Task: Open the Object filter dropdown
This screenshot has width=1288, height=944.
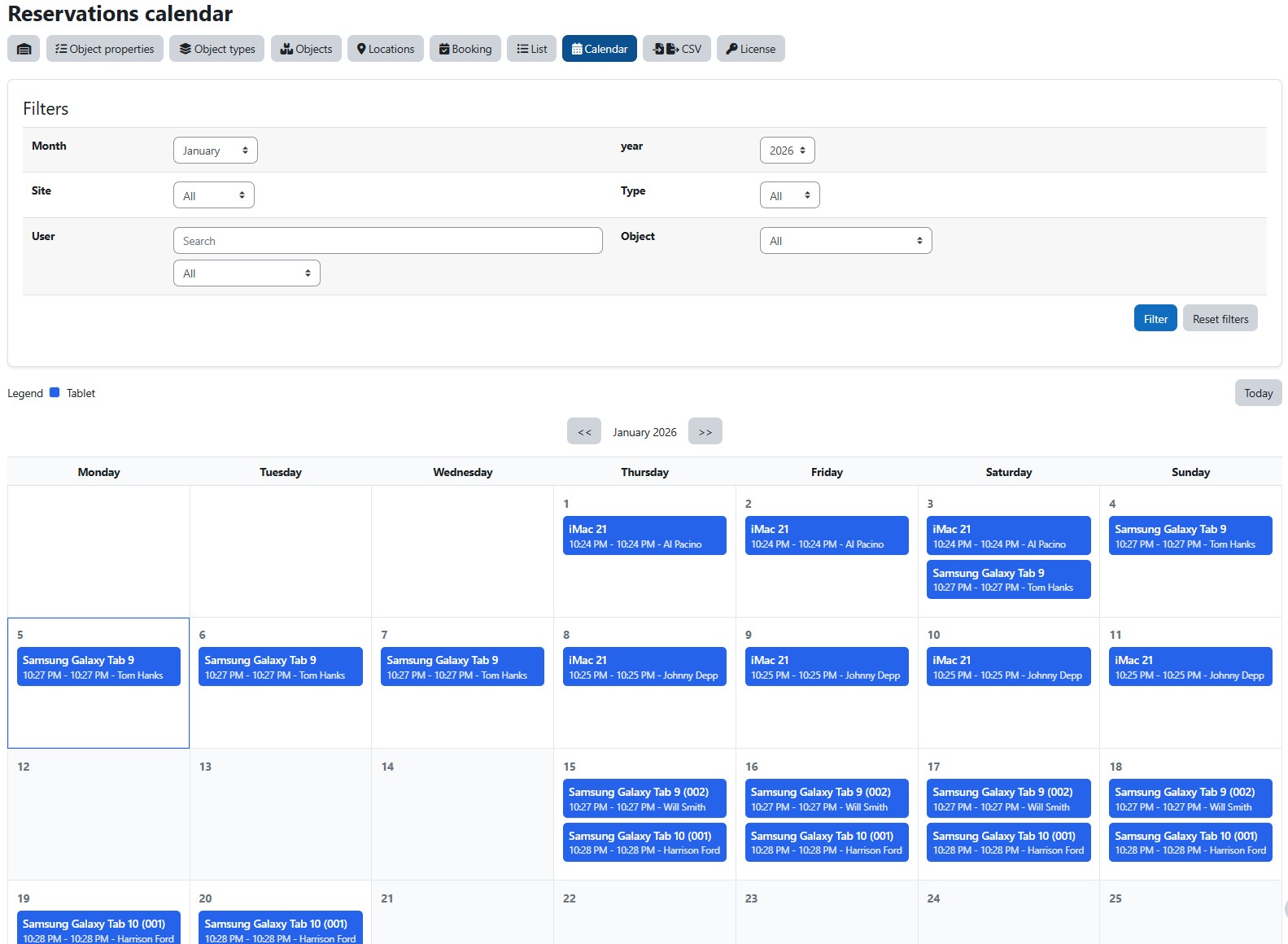Action: (845, 241)
